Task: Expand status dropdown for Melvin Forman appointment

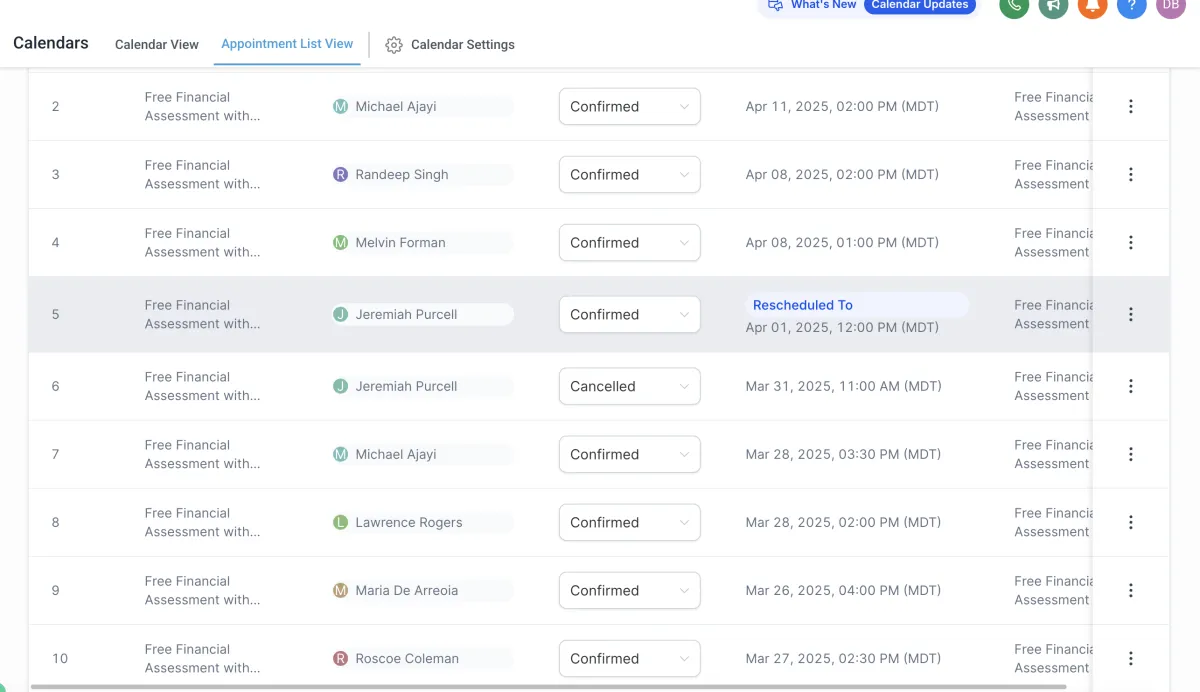Action: [x=629, y=242]
